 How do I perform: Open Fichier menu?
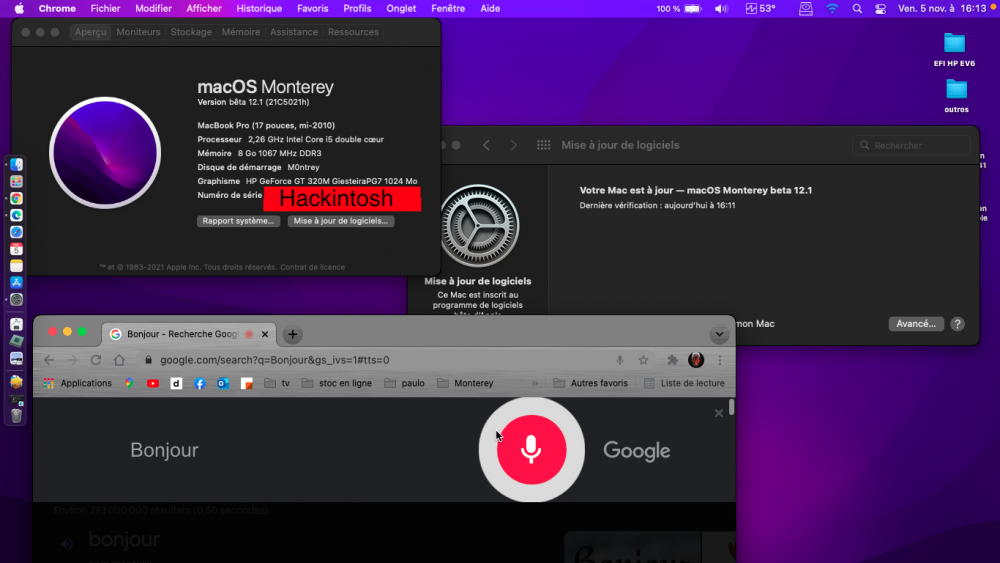pyautogui.click(x=105, y=8)
